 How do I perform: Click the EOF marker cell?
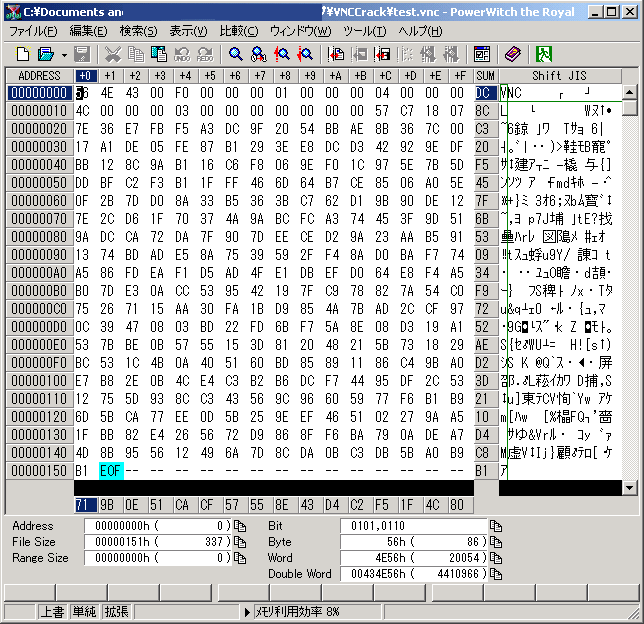click(111, 471)
